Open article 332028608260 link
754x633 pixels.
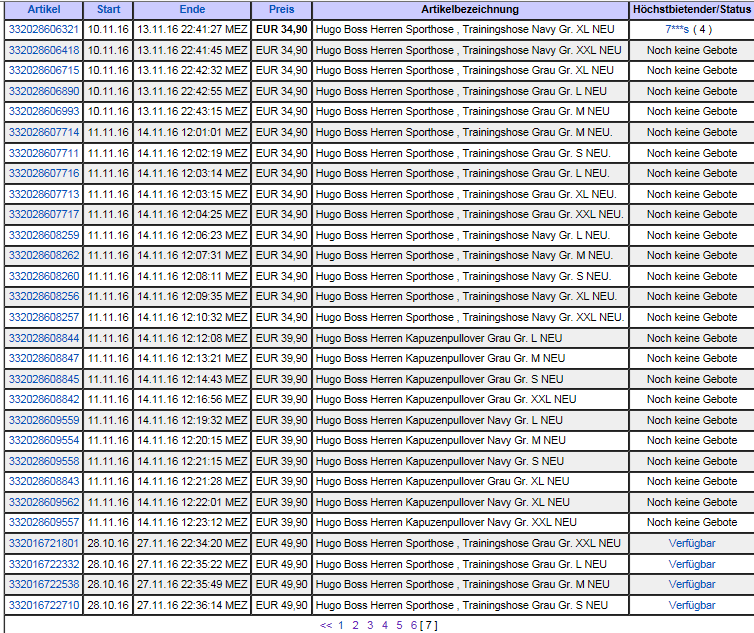tap(44, 276)
